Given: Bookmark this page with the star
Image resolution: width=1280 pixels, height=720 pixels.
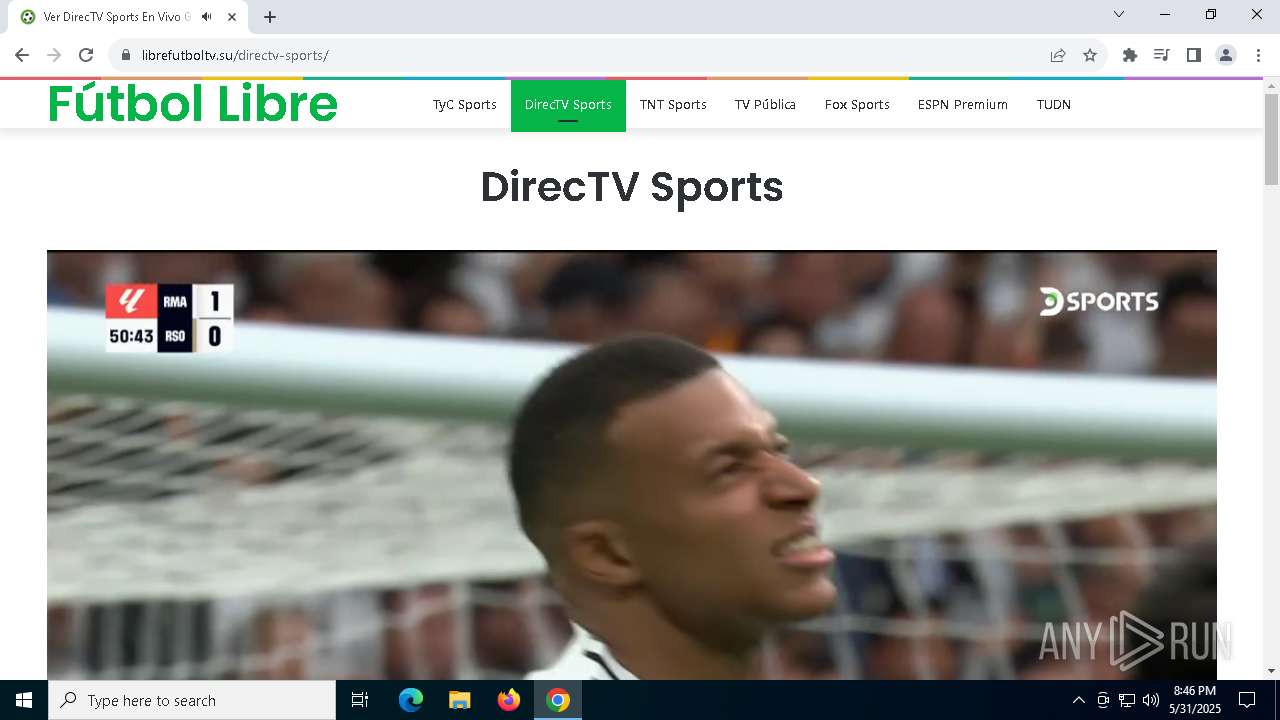Looking at the screenshot, I should pyautogui.click(x=1090, y=55).
